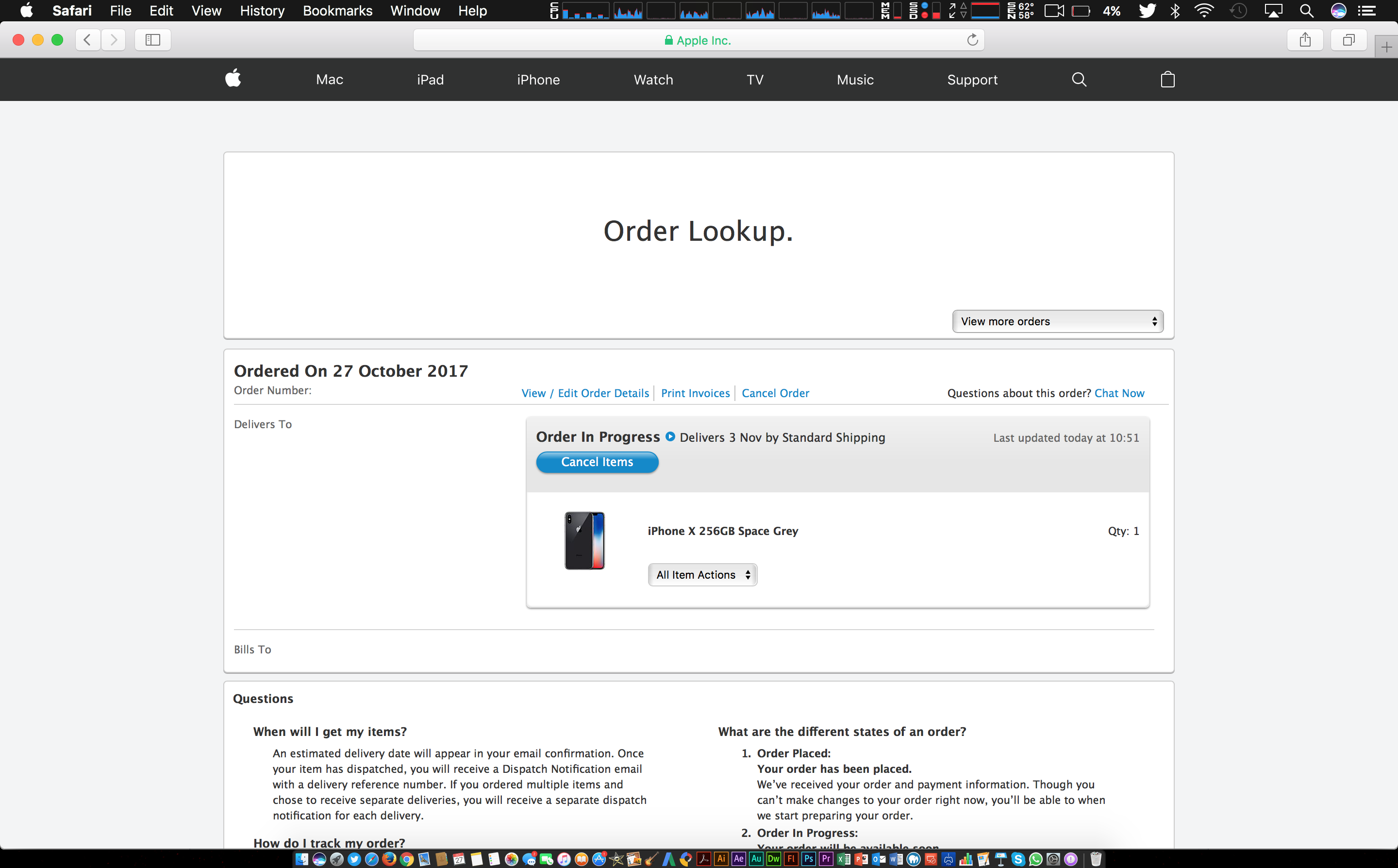The width and height of the screenshot is (1398, 868).
Task: Go to Music in Apple navigation
Action: click(x=855, y=80)
